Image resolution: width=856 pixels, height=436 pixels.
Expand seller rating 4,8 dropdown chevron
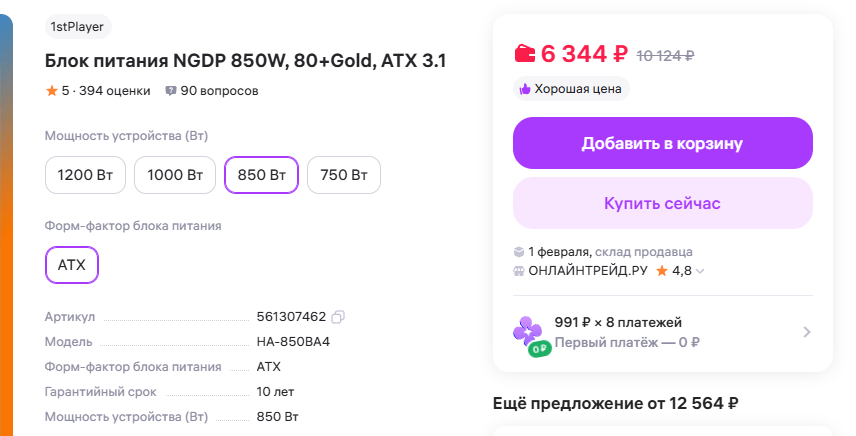[x=700, y=271]
